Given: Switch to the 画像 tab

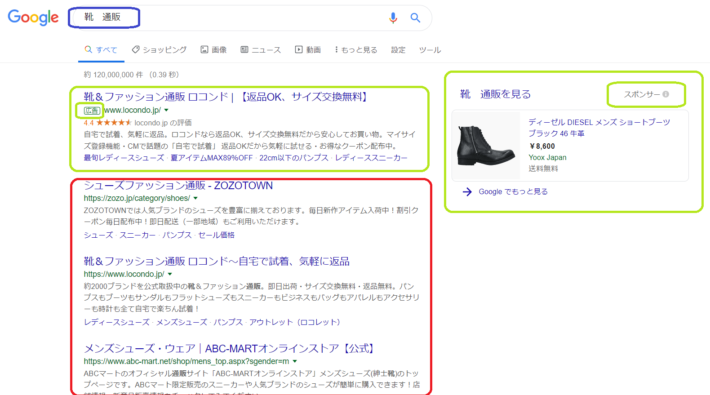Looking at the screenshot, I should [x=214, y=50].
